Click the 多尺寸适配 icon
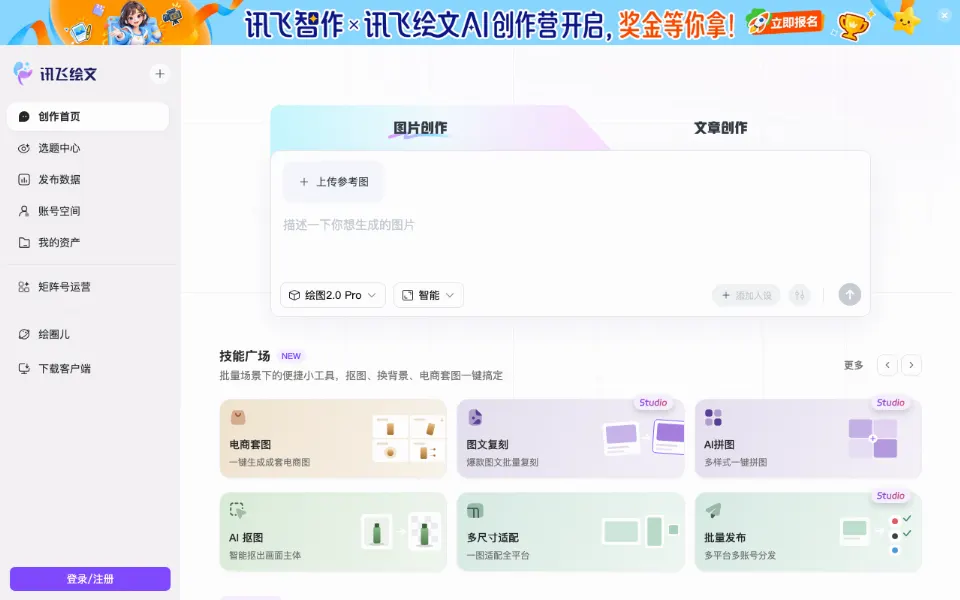 (x=475, y=510)
